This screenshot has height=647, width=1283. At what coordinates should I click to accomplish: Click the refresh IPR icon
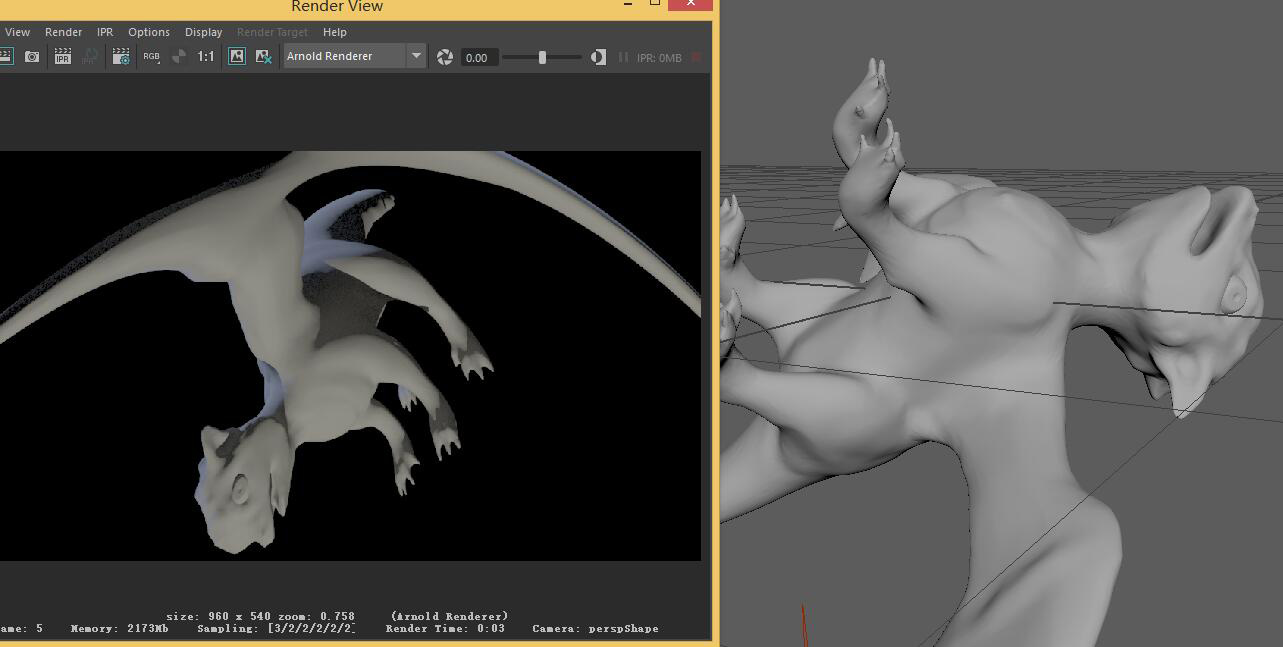90,57
